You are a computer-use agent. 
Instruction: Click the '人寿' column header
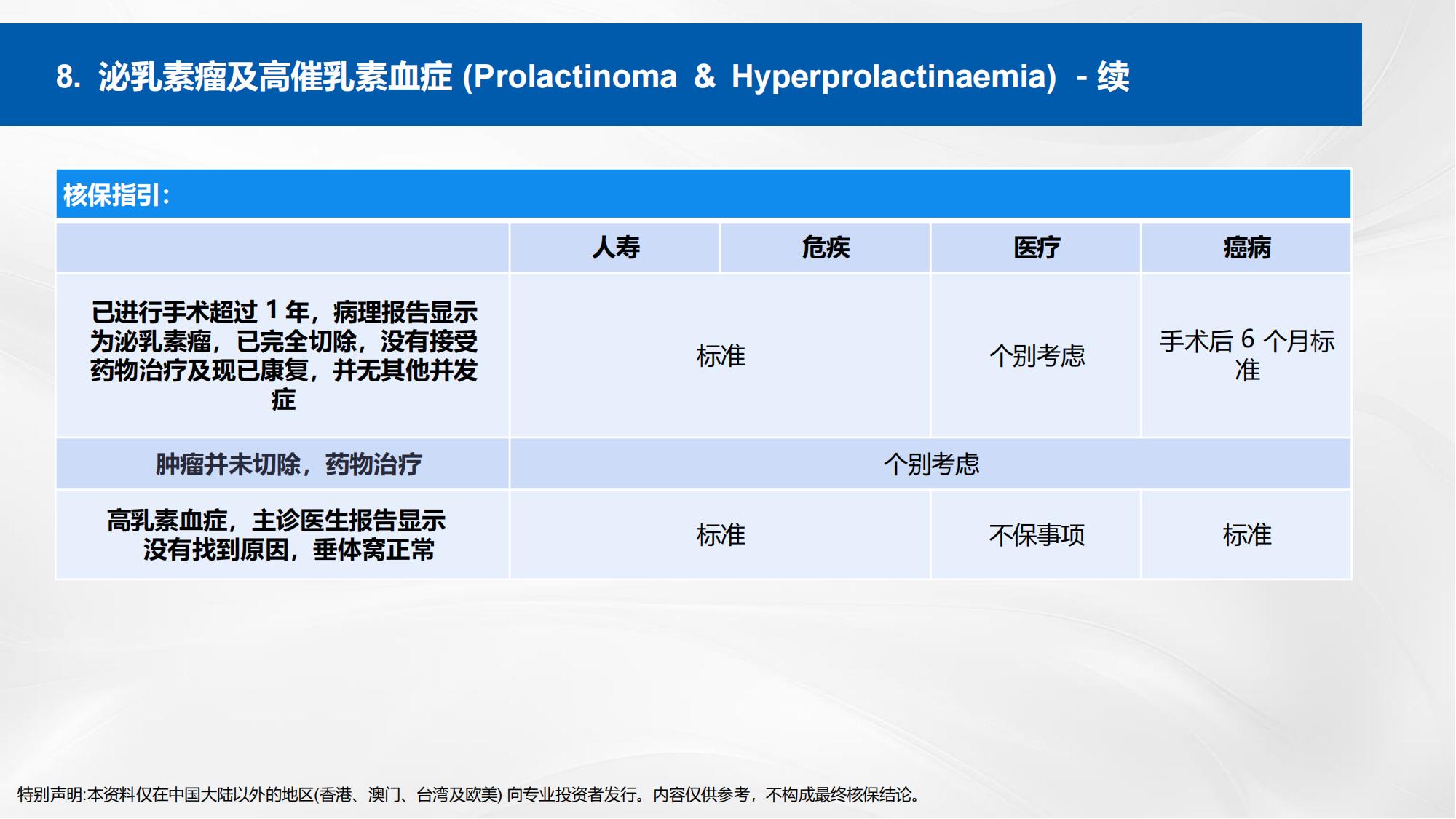615,248
